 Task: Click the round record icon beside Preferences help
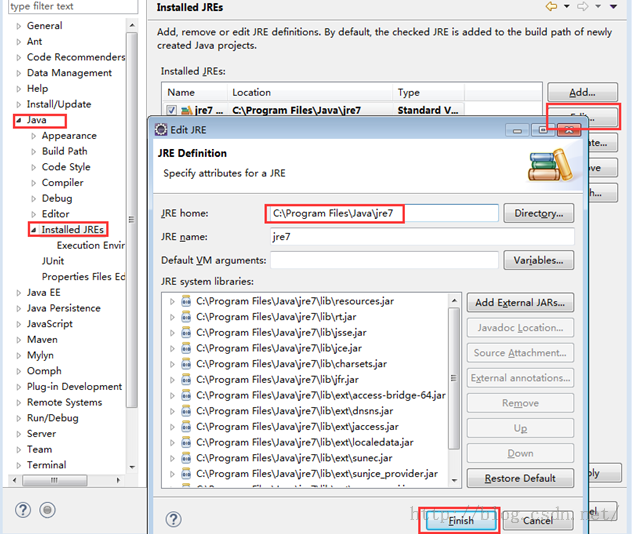pos(47,510)
